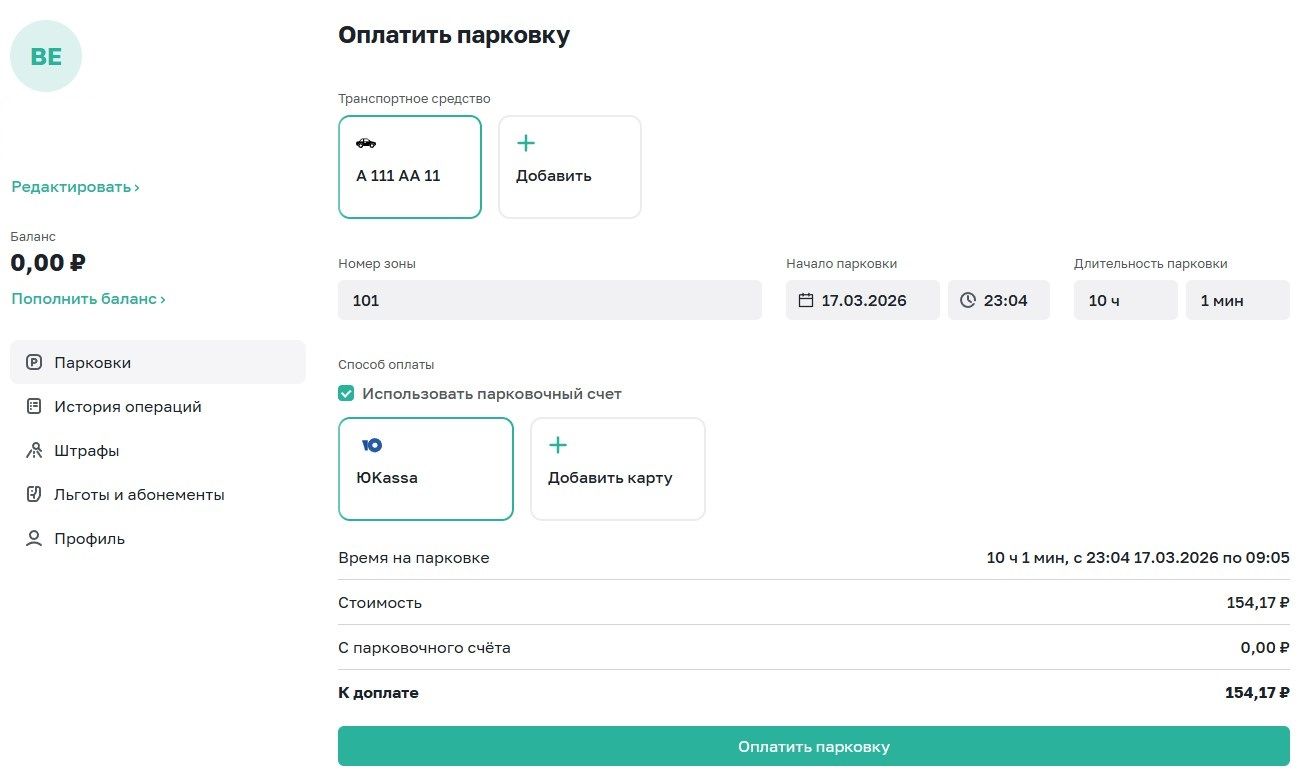
Task: Open the start time field 23:04
Action: (x=999, y=300)
